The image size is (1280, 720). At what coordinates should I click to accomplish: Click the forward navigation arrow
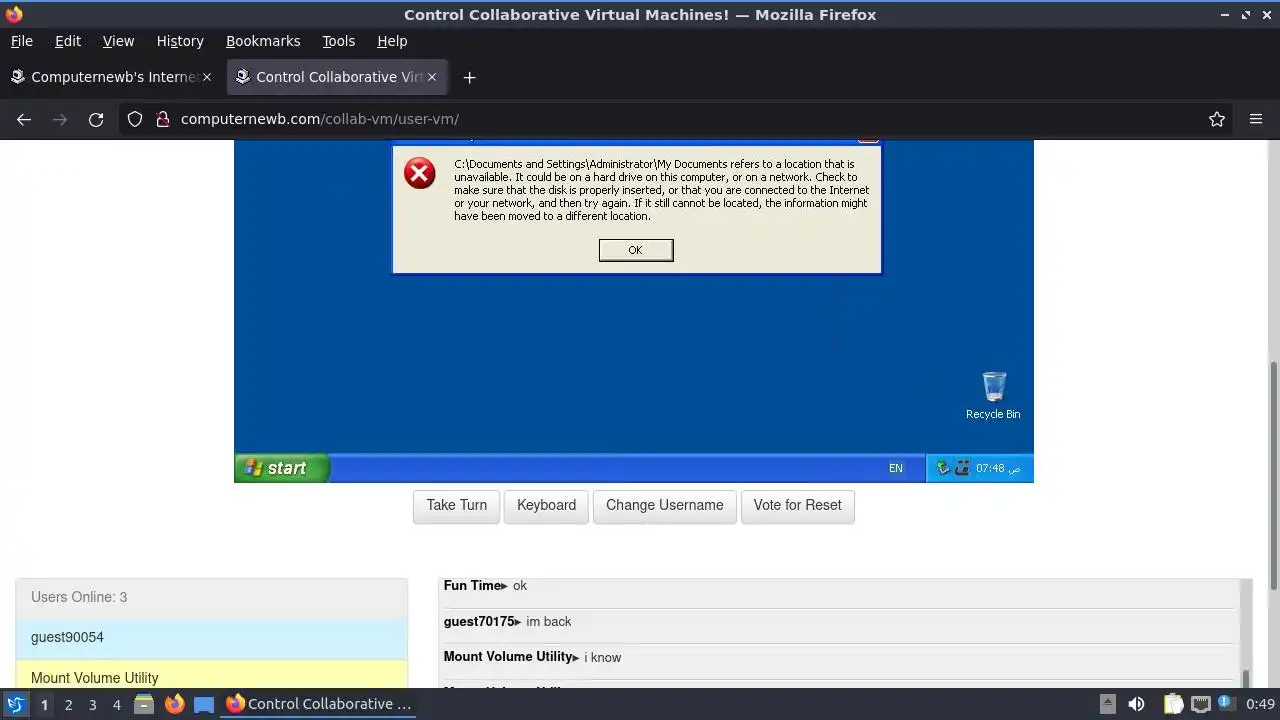coord(60,119)
